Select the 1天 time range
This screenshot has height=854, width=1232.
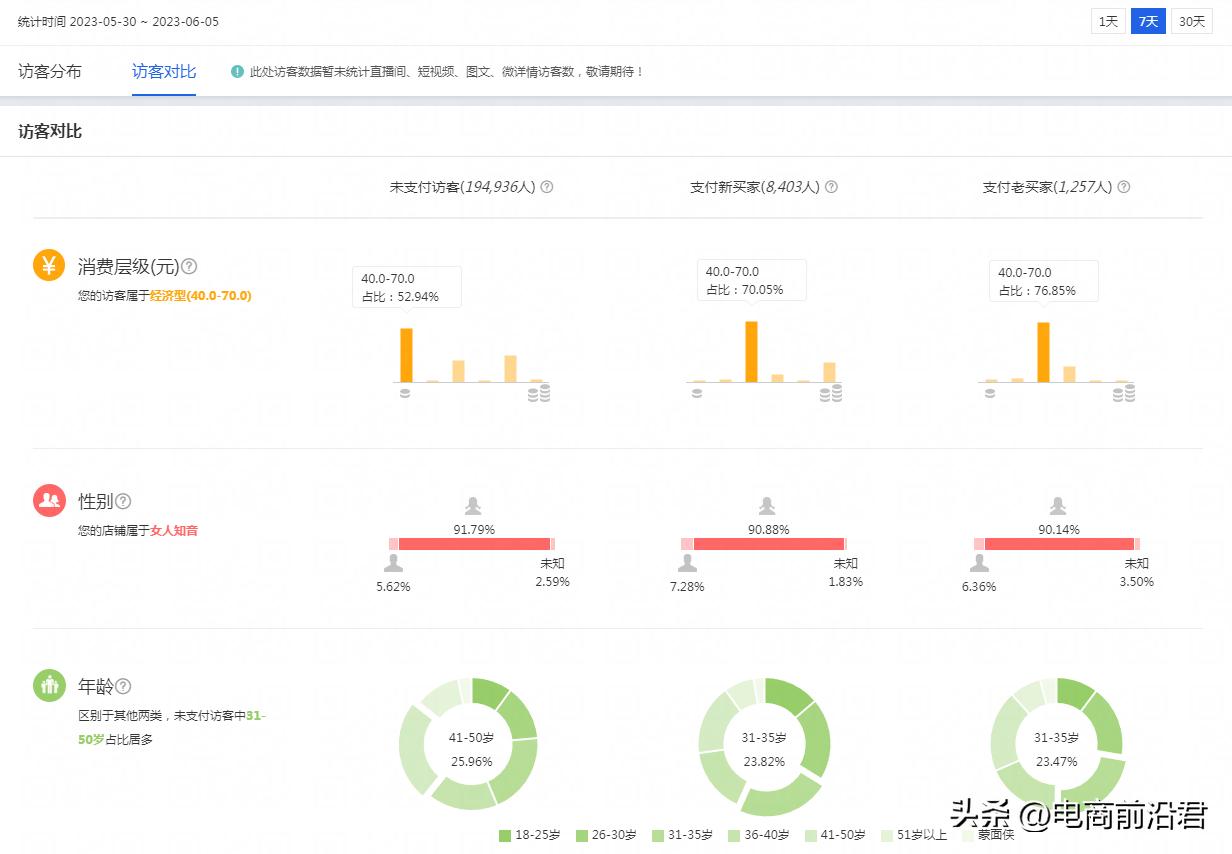click(x=1107, y=20)
